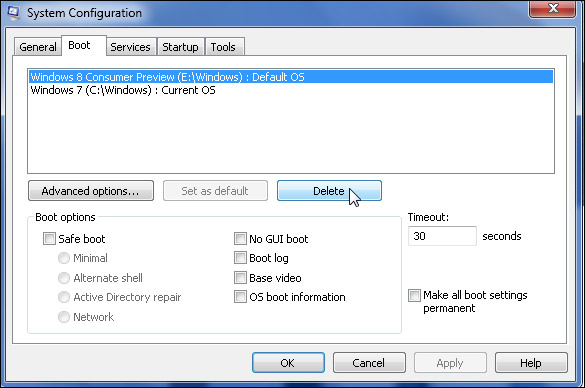Select the Network safe boot option
This screenshot has width=585, height=388.
click(64, 317)
